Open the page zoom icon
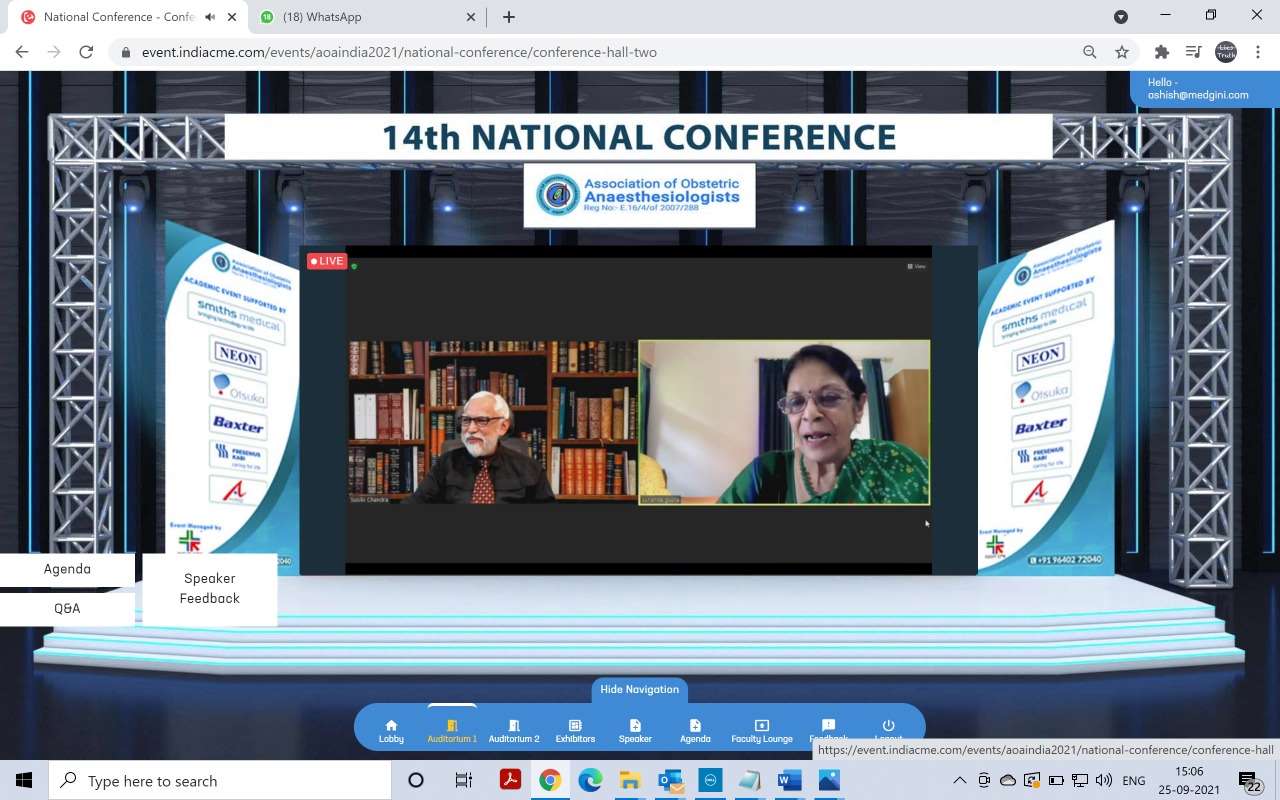The width and height of the screenshot is (1280, 800). point(1090,52)
